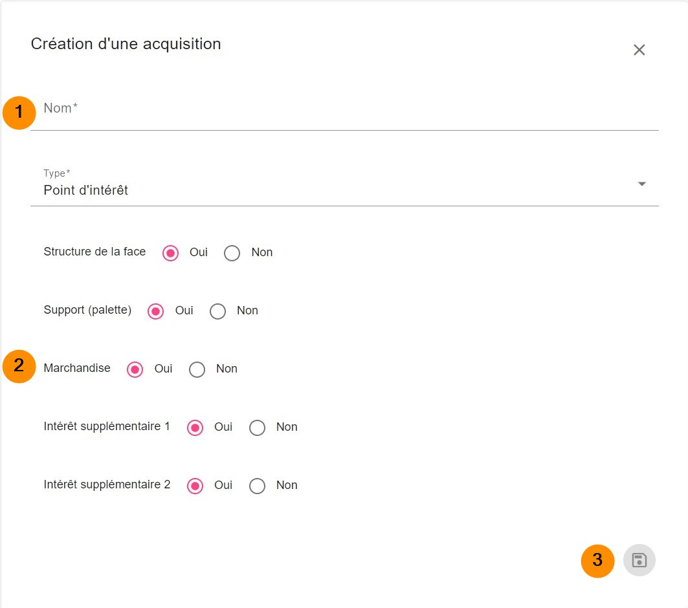Click the Marchandise label text

[x=77, y=369]
